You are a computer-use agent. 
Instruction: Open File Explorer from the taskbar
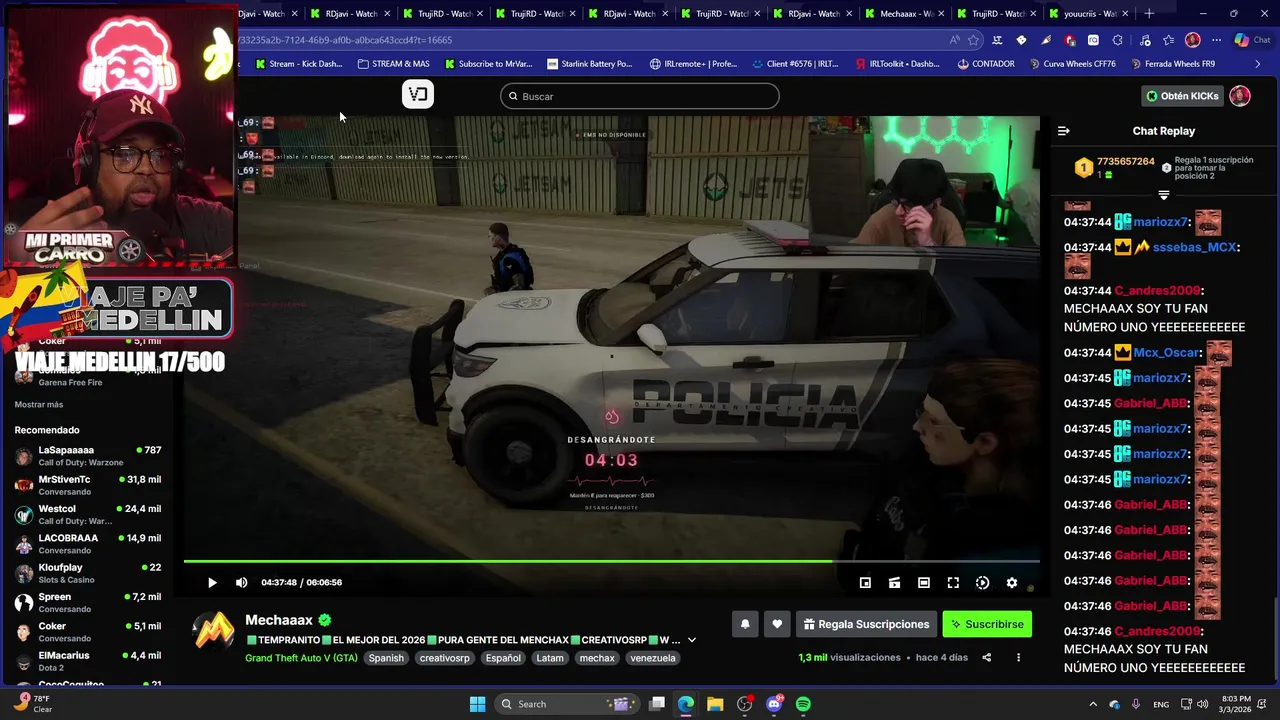(x=715, y=704)
